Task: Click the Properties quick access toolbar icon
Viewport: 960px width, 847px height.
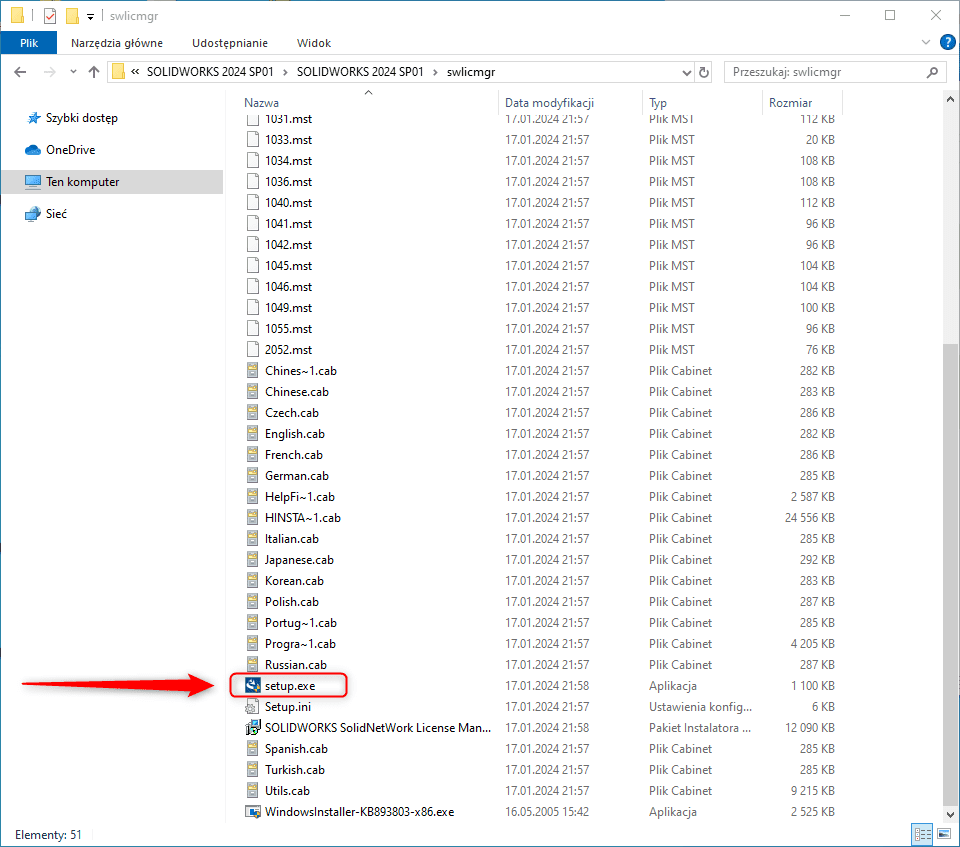Action: pos(50,16)
